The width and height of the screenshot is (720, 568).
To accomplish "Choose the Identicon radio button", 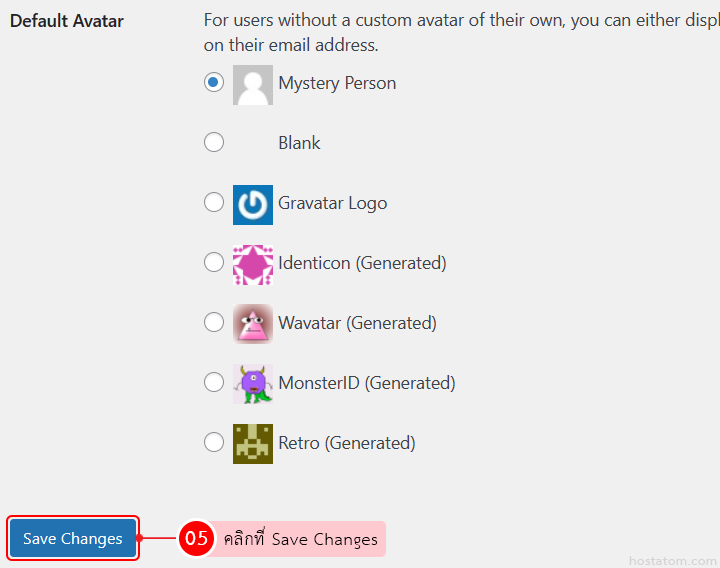I will (x=214, y=263).
